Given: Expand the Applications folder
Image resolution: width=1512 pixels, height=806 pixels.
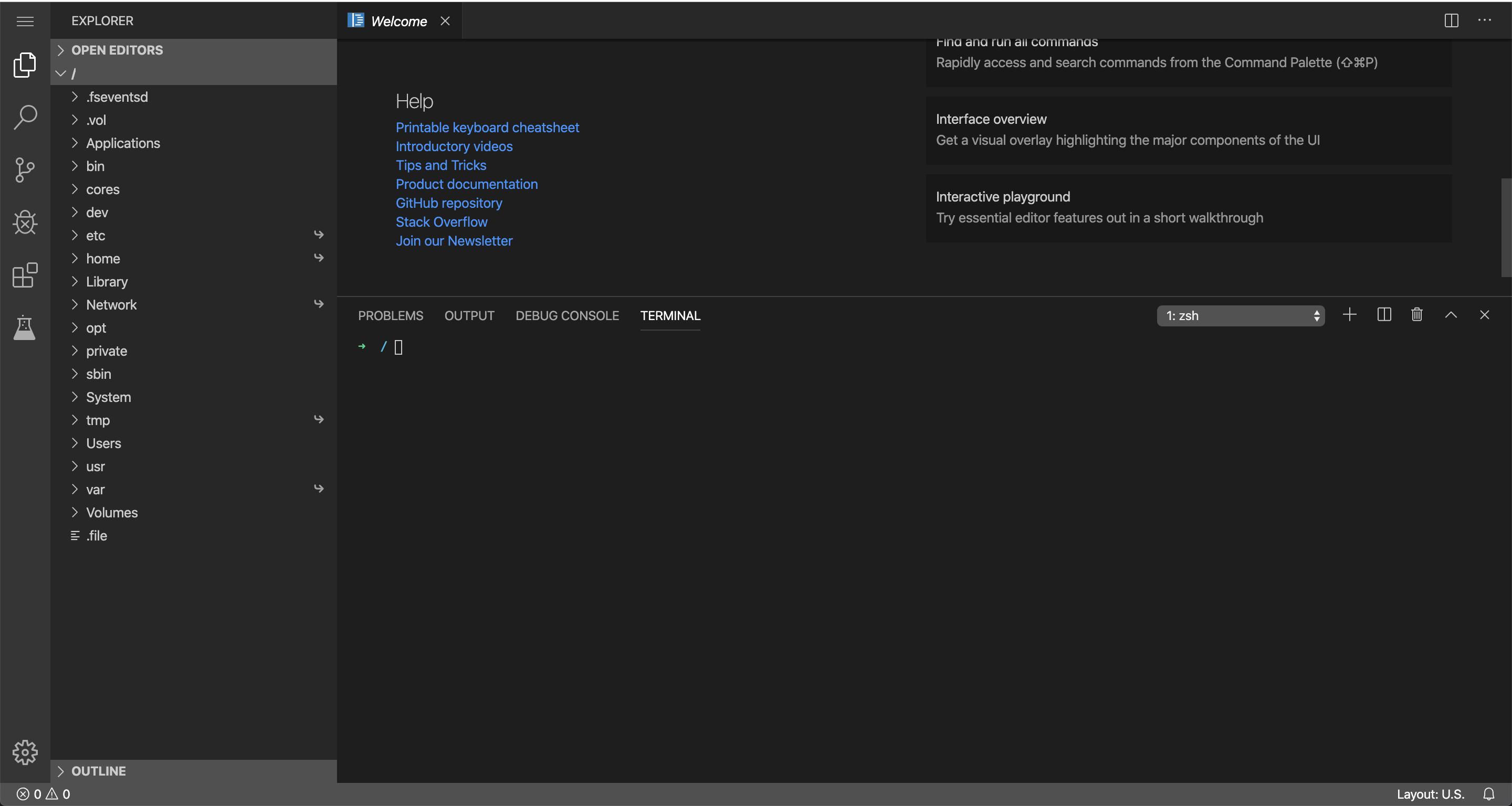Looking at the screenshot, I should pos(194,143).
